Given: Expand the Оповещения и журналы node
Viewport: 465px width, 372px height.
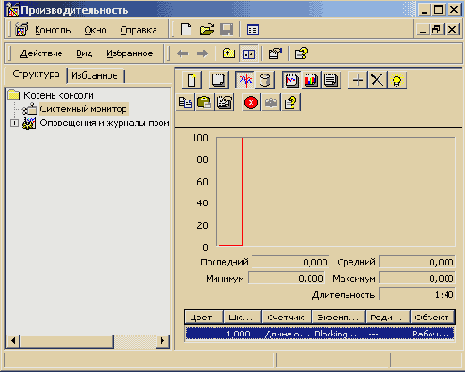Looking at the screenshot, I should tap(14, 123).
